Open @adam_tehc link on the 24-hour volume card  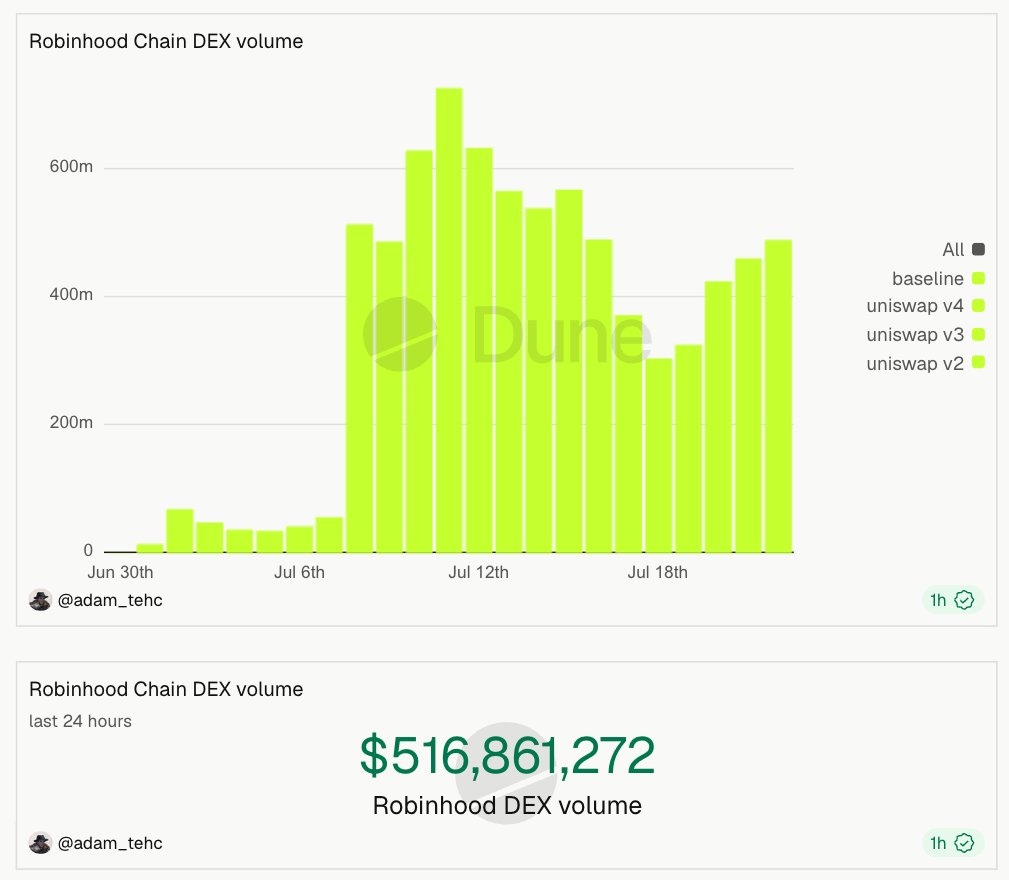pyautogui.click(x=110, y=843)
